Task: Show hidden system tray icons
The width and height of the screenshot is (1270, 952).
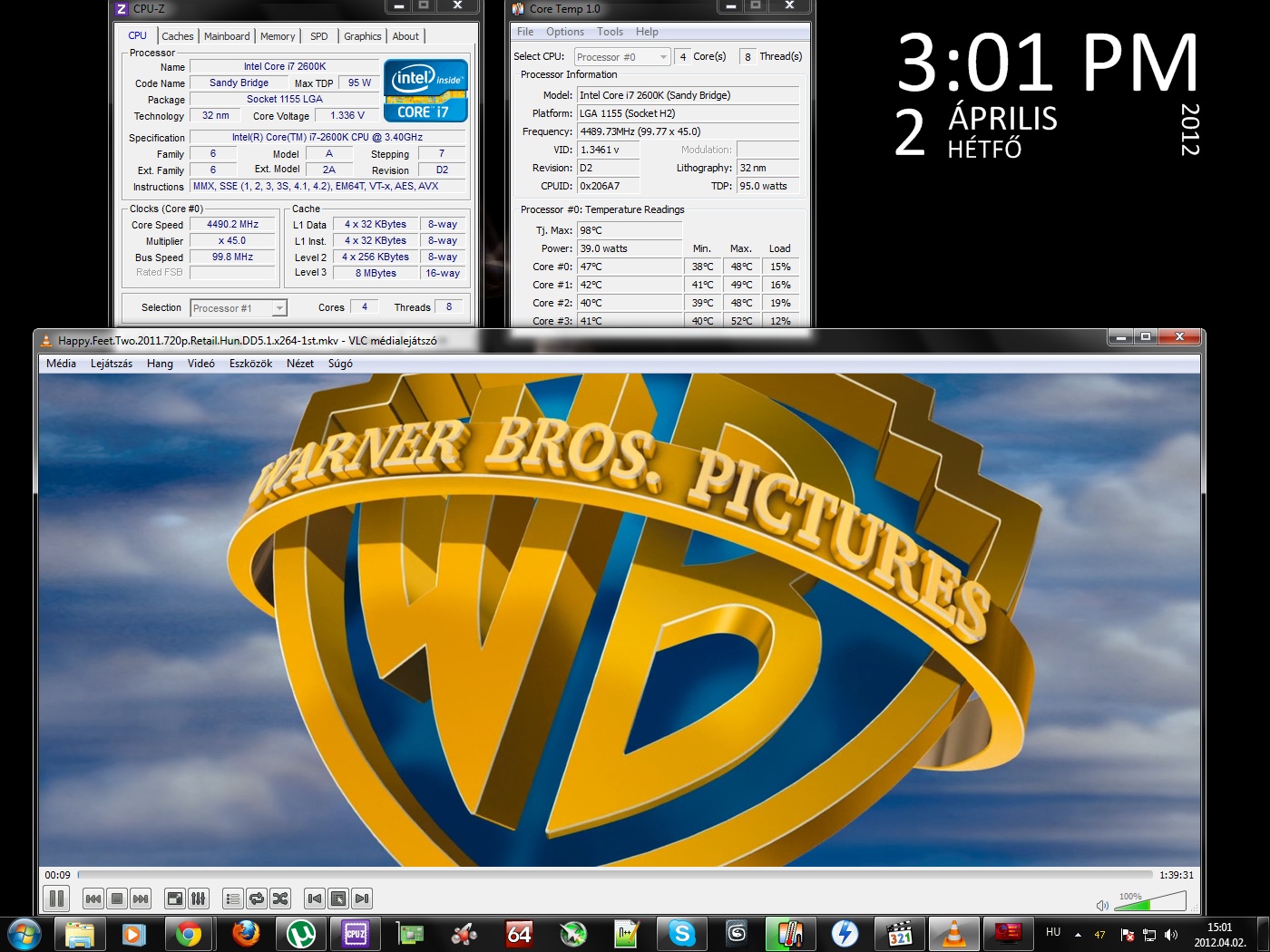Action: tap(1078, 934)
